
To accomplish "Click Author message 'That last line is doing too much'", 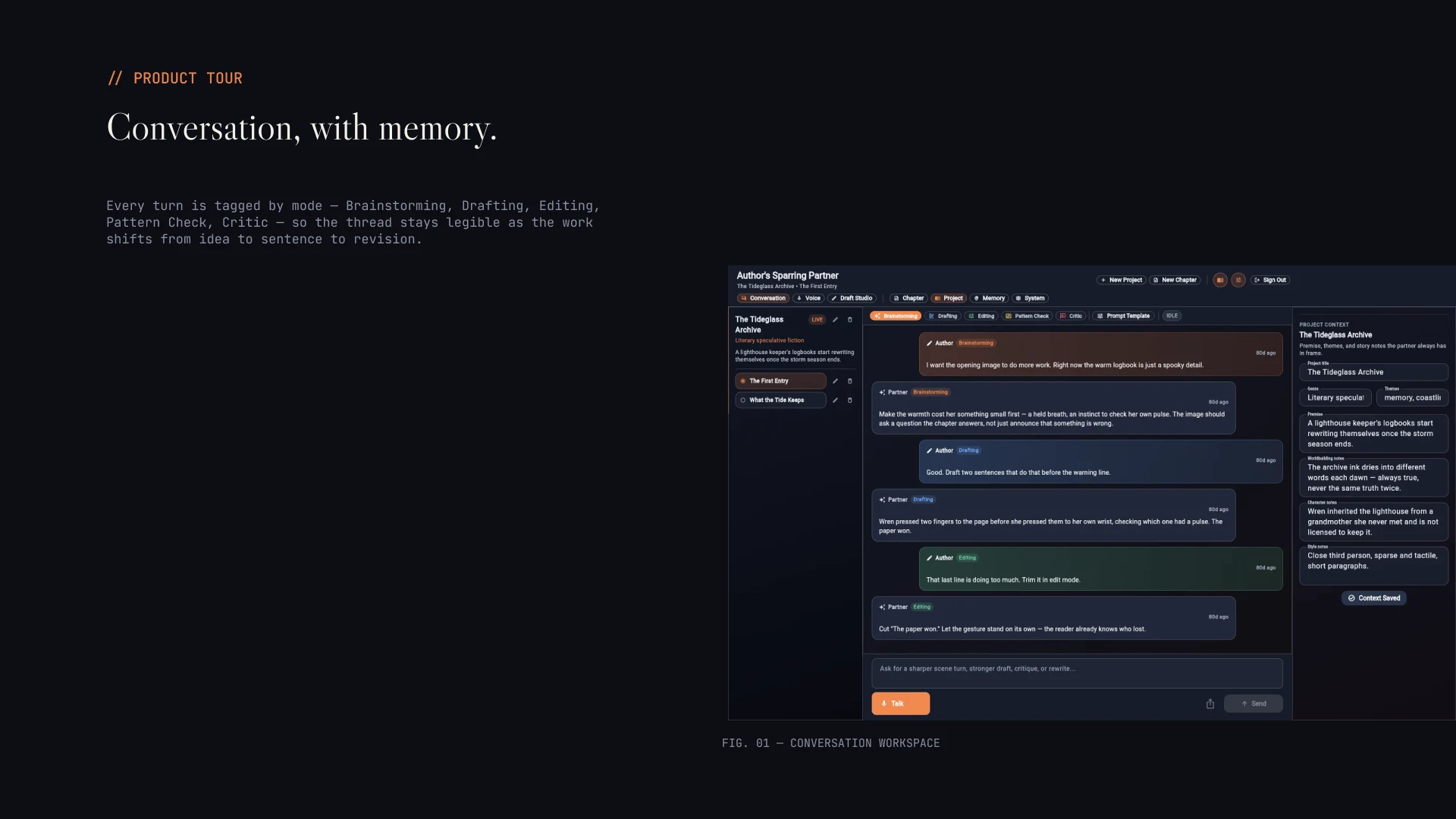I will click(1100, 569).
